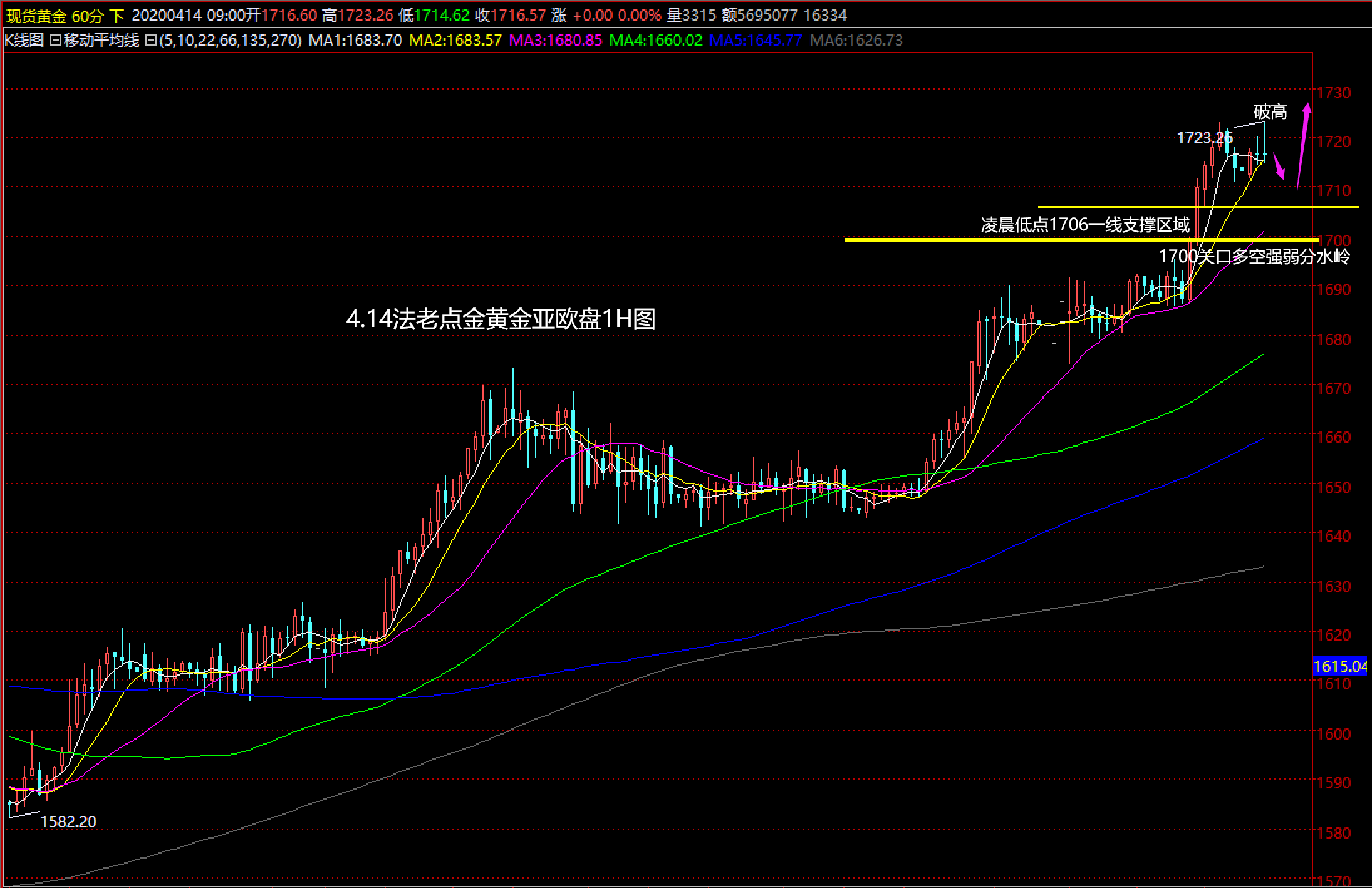Click the blue 1615.04 price axis tag
The image size is (1372, 888).
[1339, 666]
